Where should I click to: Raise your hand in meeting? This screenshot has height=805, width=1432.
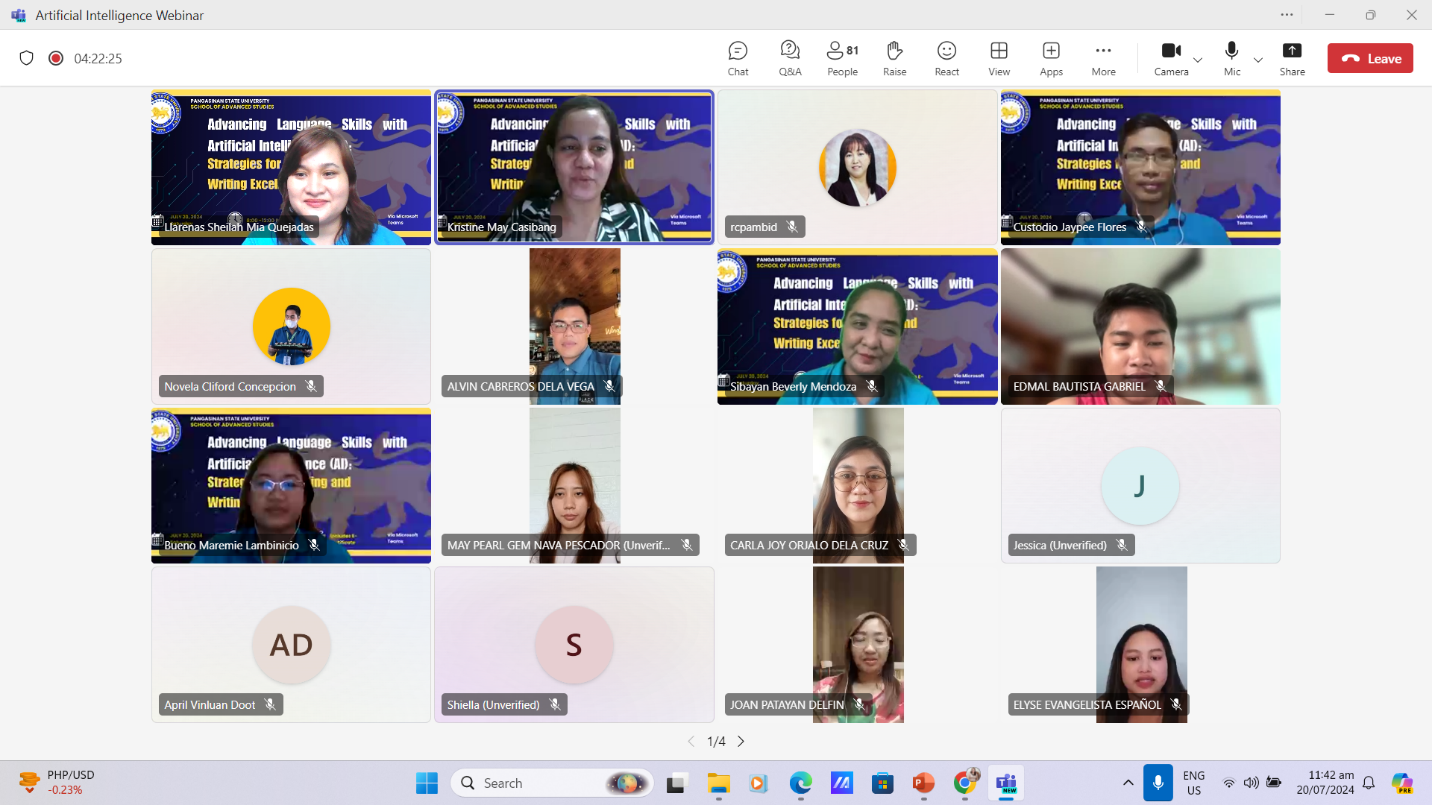(x=894, y=58)
